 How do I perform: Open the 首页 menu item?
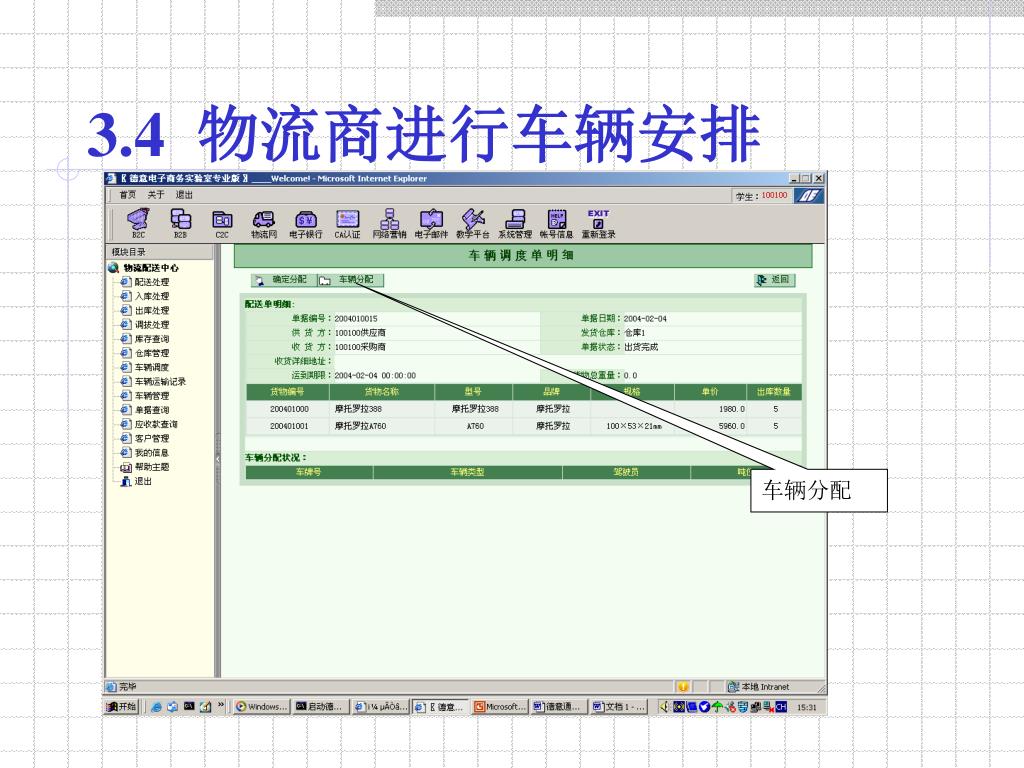coord(127,195)
